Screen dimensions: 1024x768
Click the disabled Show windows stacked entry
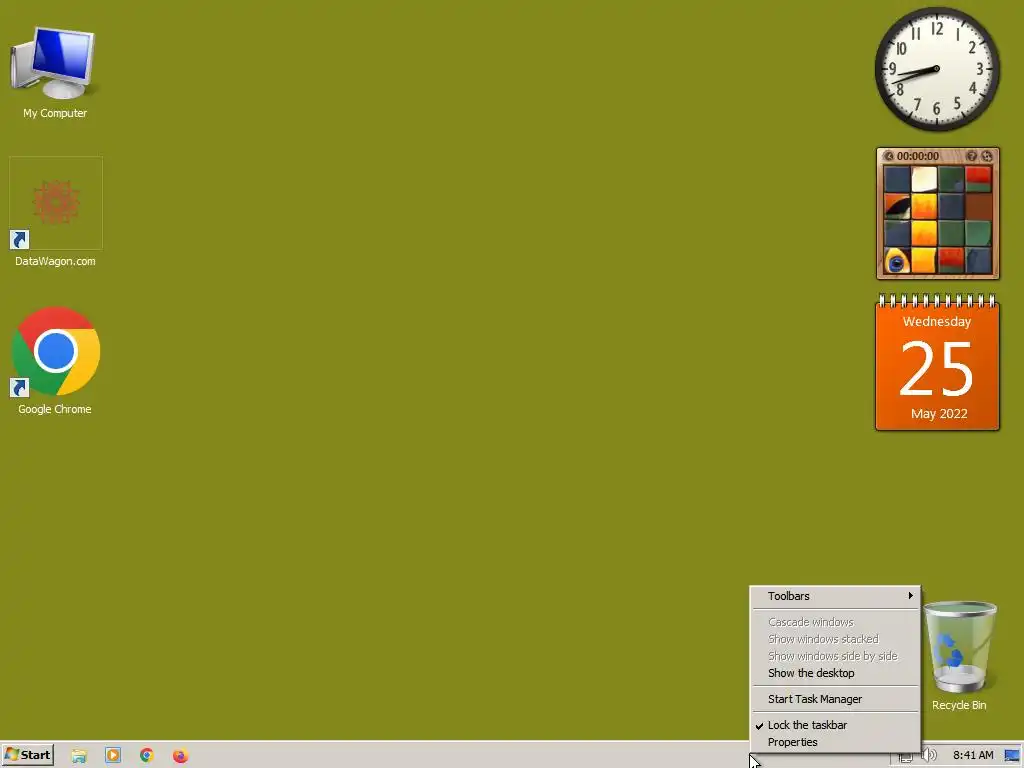pyautogui.click(x=835, y=639)
